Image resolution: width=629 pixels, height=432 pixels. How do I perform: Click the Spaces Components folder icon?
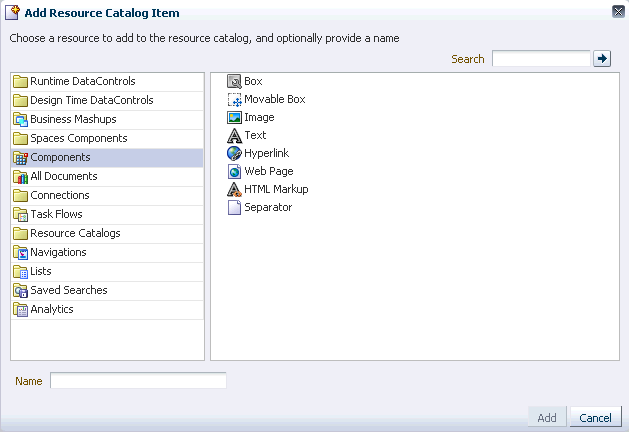20,138
